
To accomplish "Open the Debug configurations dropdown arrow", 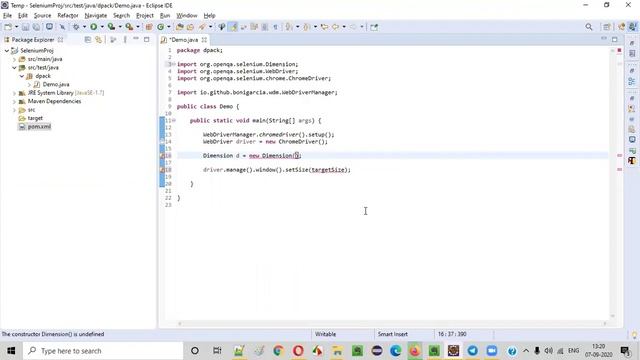I will tap(84, 27).
